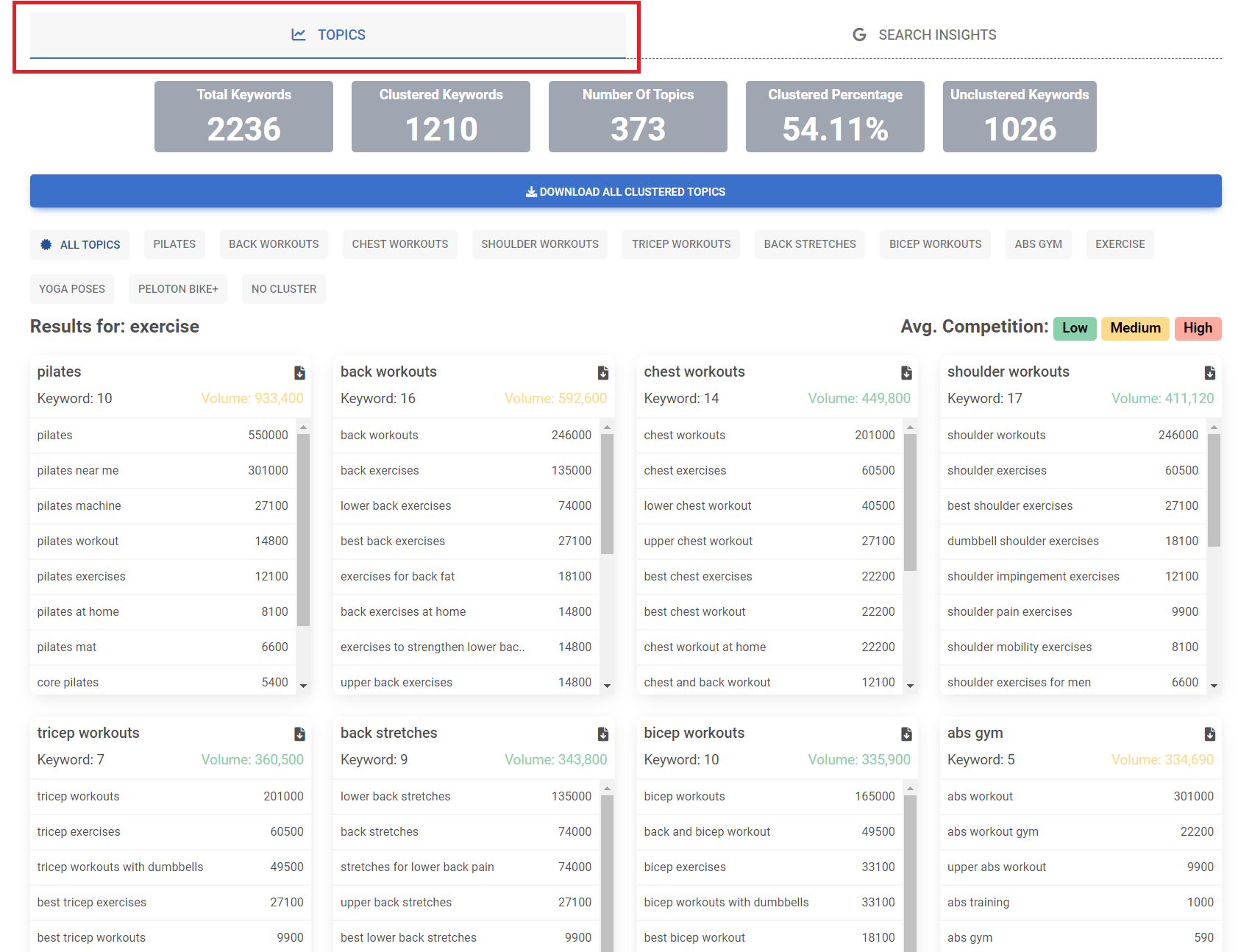The height and width of the screenshot is (952, 1238).
Task: Select the 'dumbbell shoulder exercises' row
Action: point(1072,541)
